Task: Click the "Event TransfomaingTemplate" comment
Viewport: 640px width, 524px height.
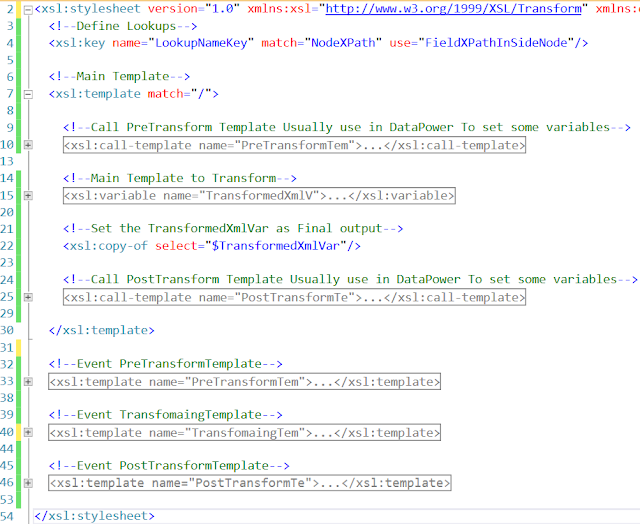Action: [166, 415]
